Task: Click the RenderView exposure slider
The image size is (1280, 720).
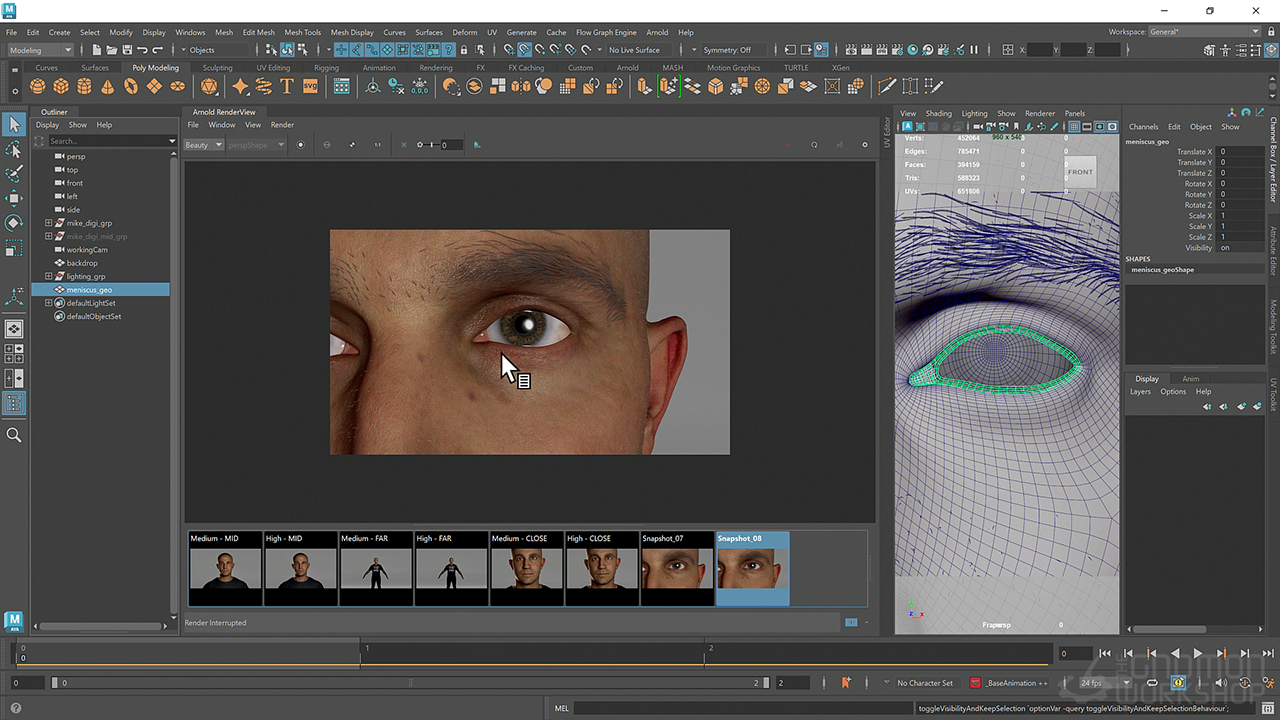Action: pos(431,145)
